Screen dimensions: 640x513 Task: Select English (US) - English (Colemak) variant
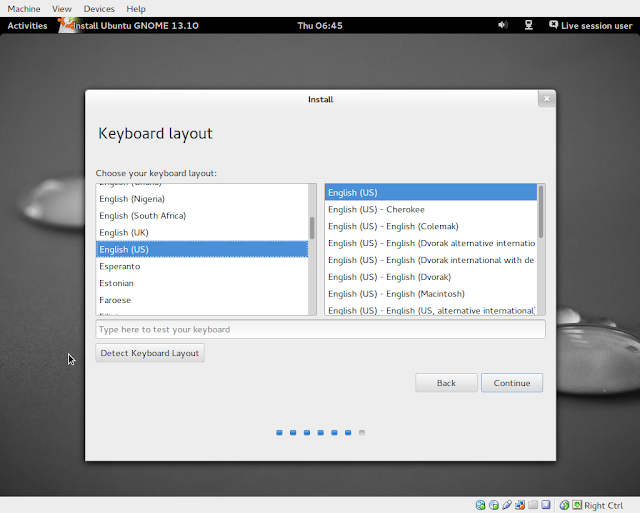click(431, 226)
